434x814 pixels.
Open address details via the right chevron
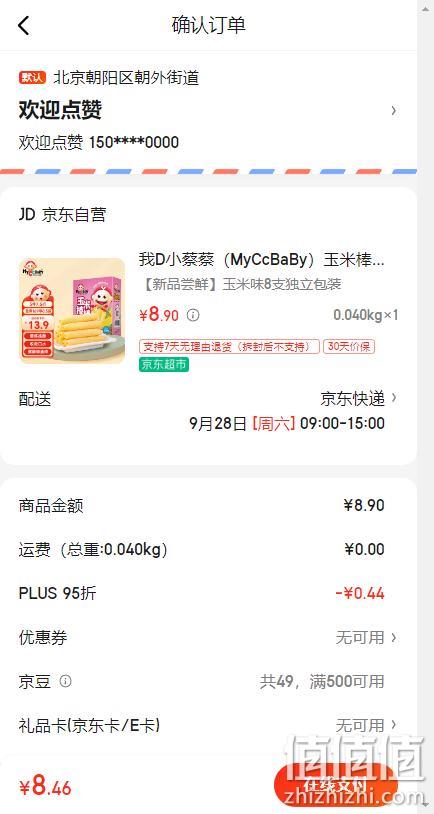pos(394,110)
